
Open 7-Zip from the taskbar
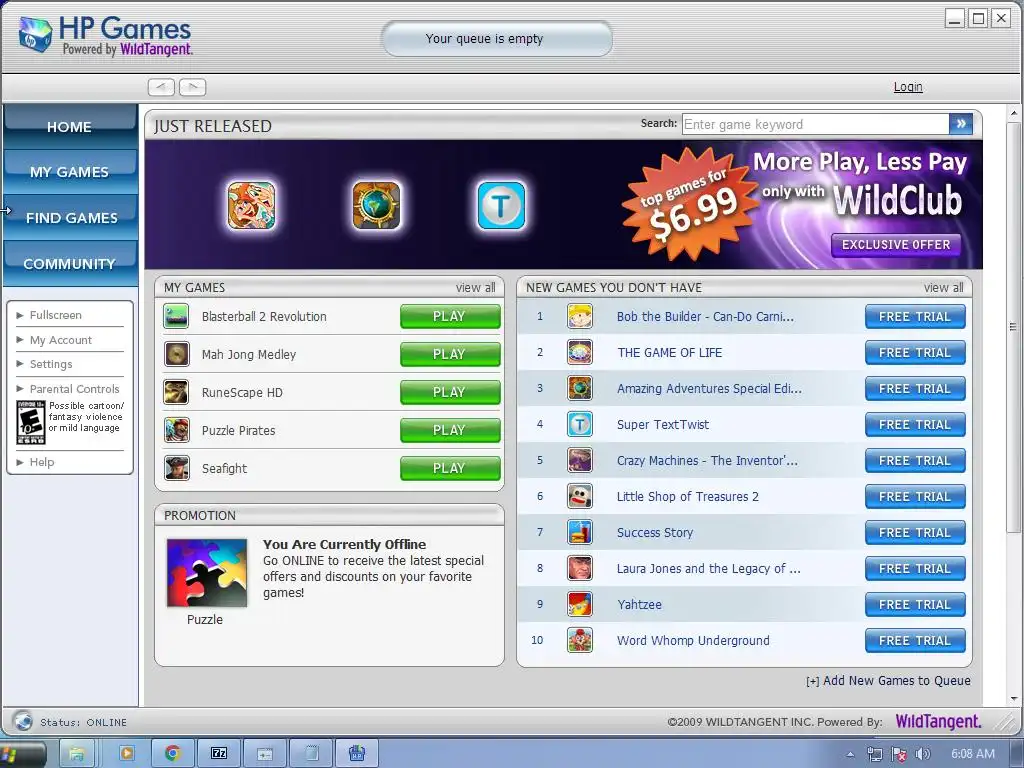coord(219,753)
